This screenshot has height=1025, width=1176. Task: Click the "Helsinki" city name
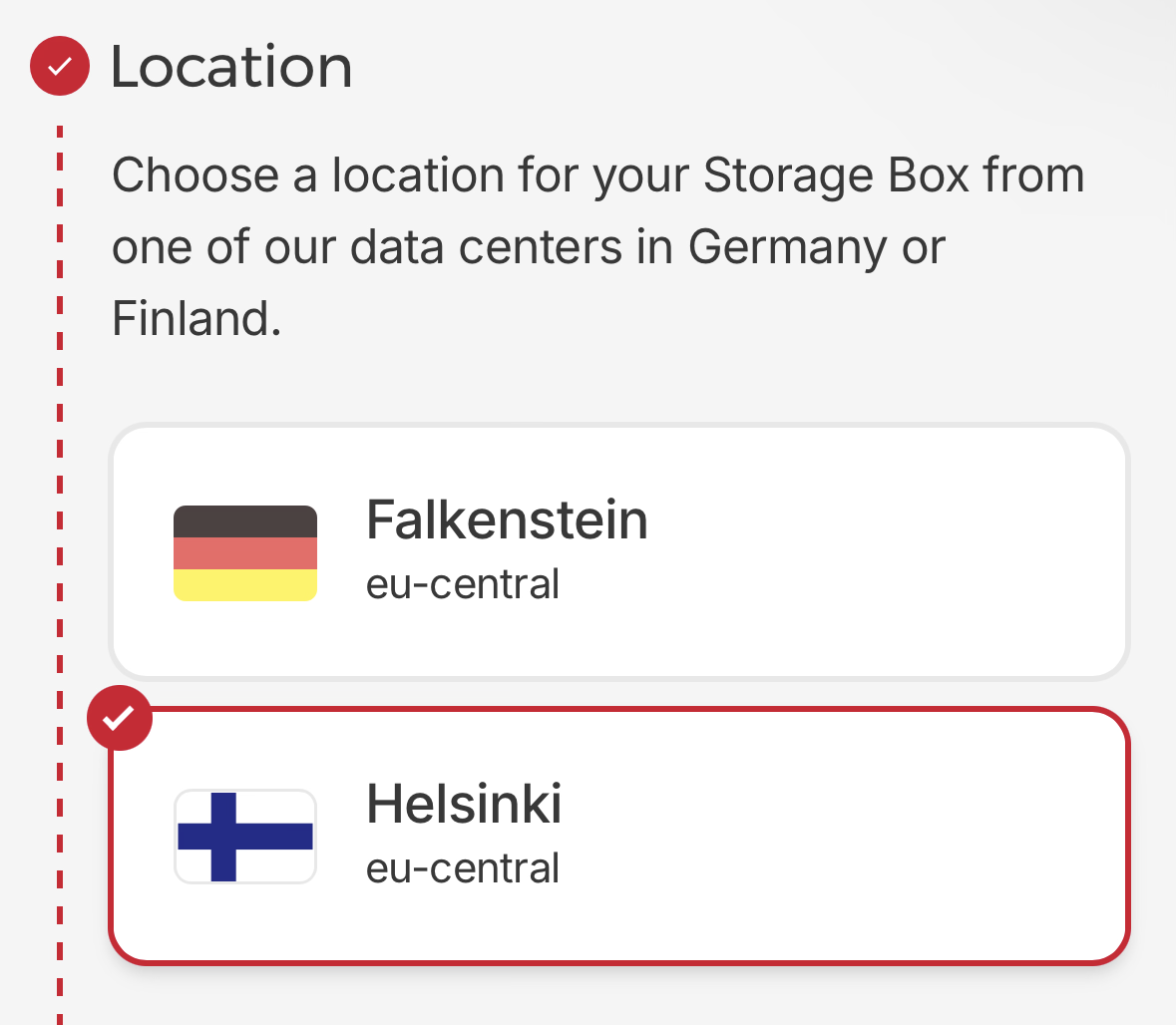[x=464, y=804]
